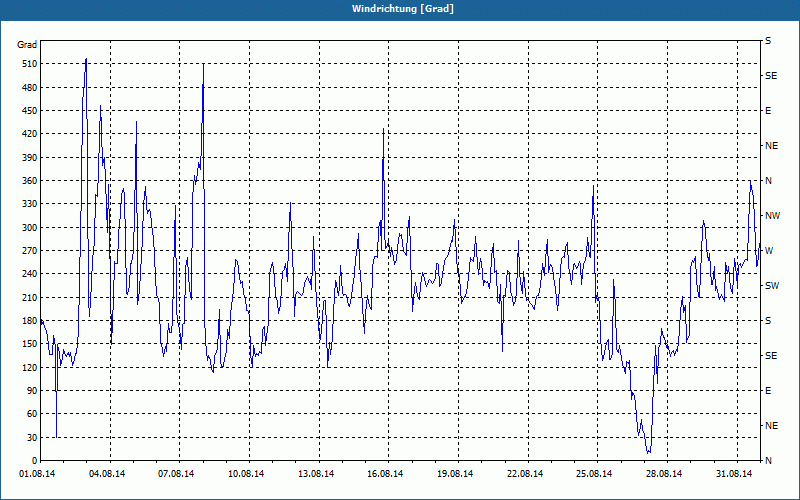Click the last date label 31.08.14
This screenshot has width=800, height=500.
point(734,474)
